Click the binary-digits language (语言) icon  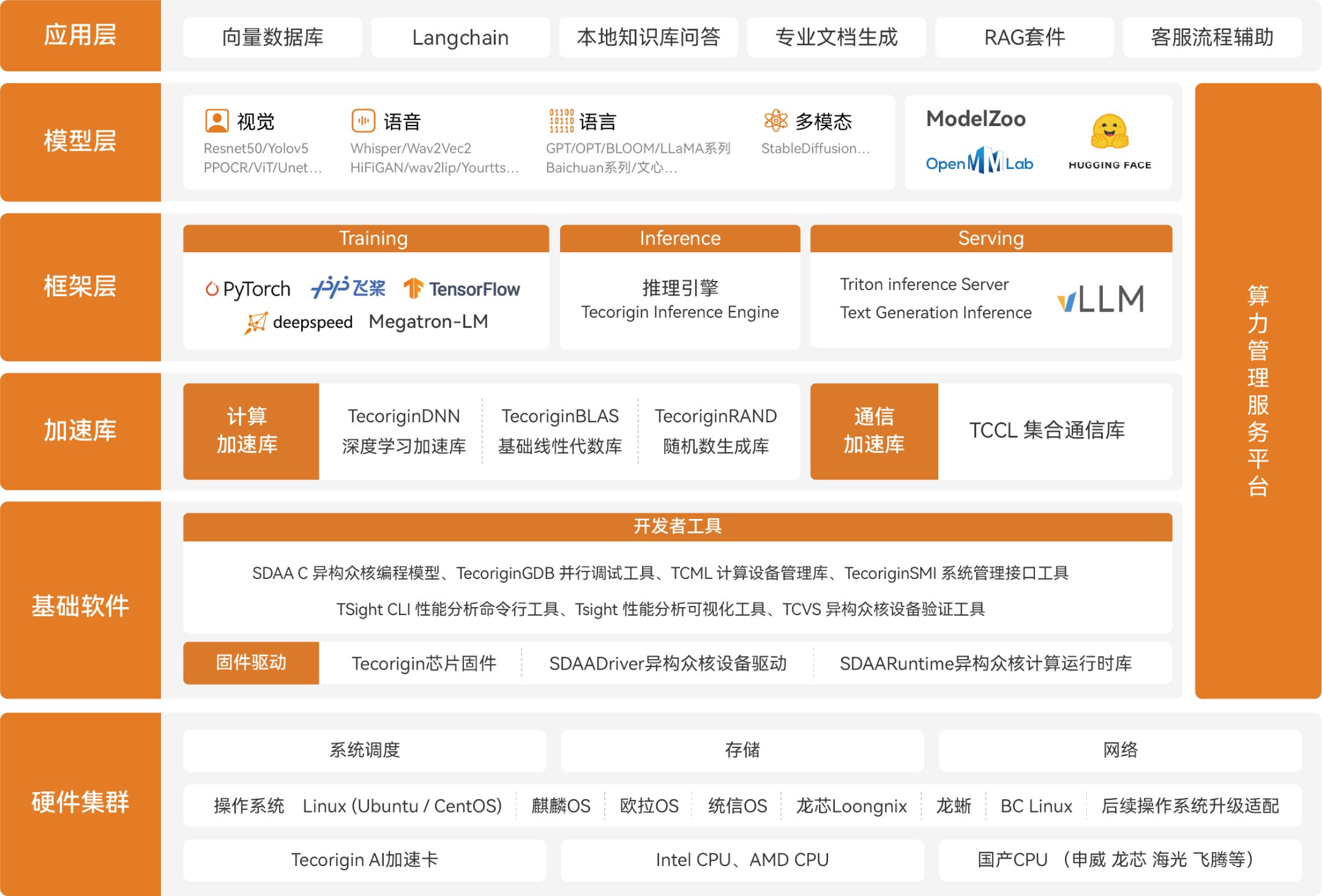pos(561,121)
